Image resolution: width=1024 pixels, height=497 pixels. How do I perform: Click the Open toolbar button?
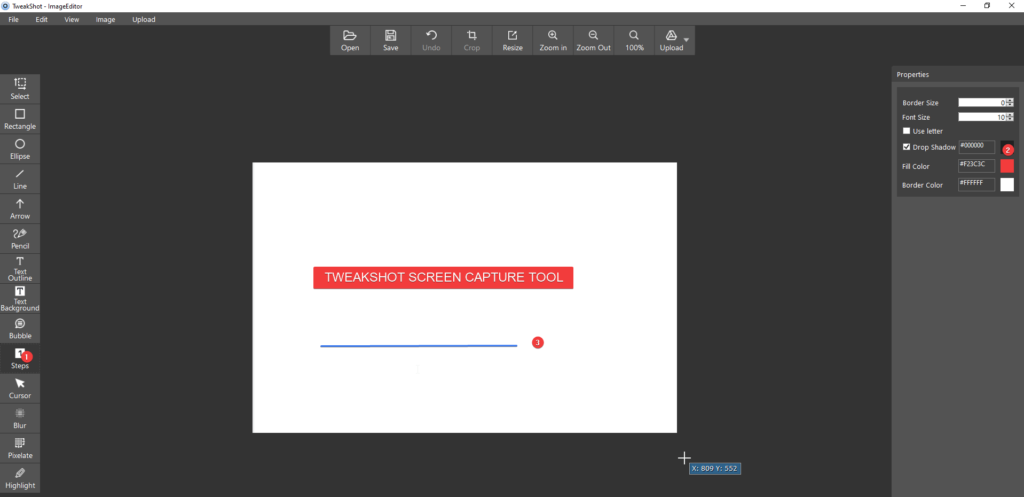pyautogui.click(x=350, y=40)
